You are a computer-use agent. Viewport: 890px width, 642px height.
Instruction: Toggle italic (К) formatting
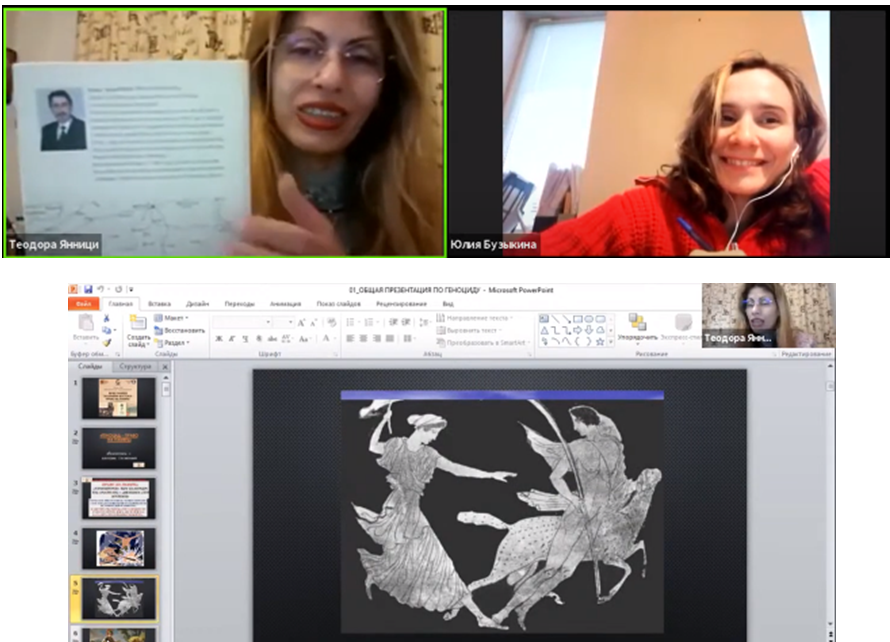click(x=232, y=339)
